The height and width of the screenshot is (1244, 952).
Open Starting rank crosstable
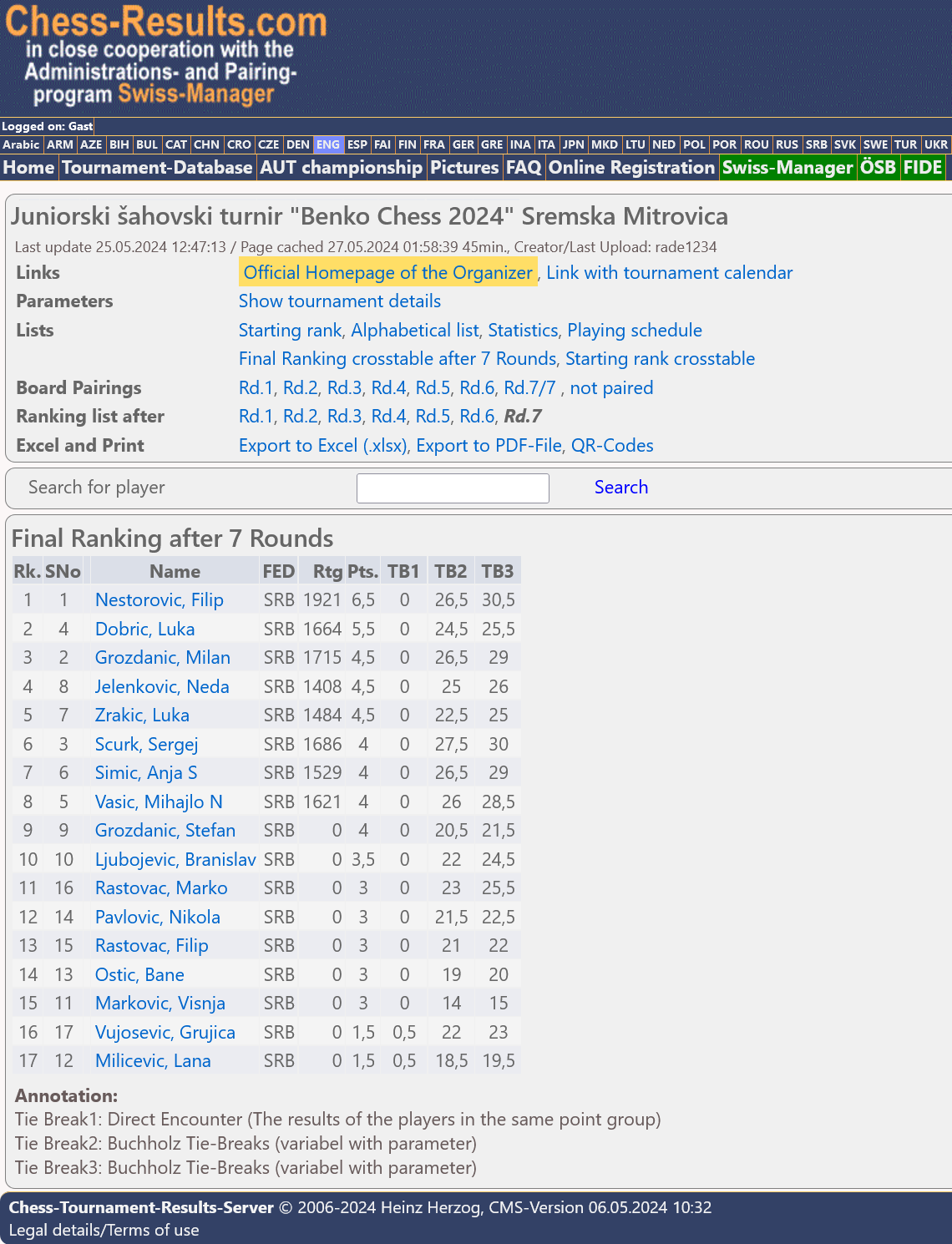tap(661, 358)
